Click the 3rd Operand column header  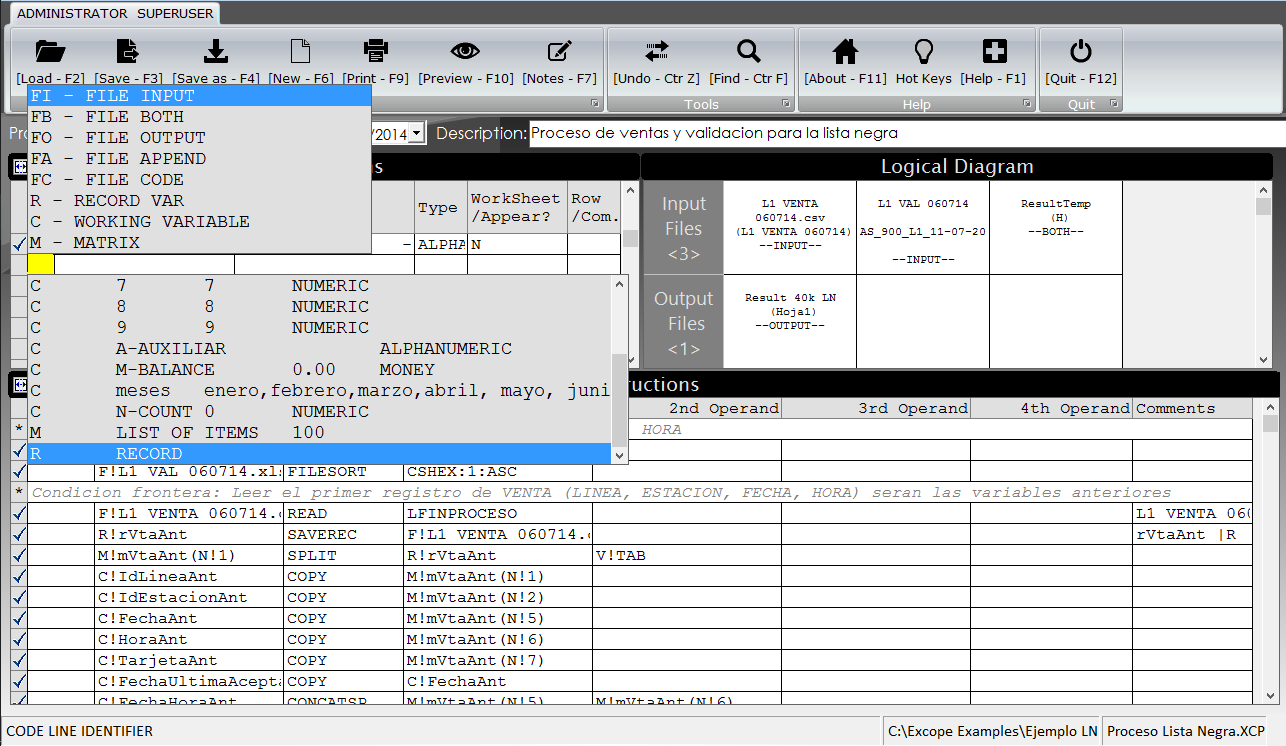coord(876,408)
